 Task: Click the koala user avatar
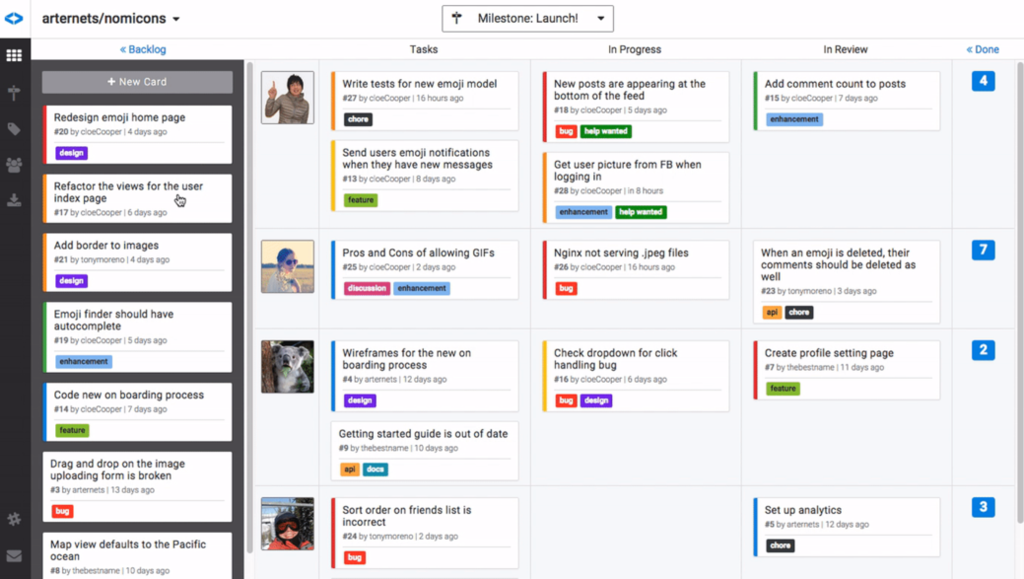coord(287,367)
